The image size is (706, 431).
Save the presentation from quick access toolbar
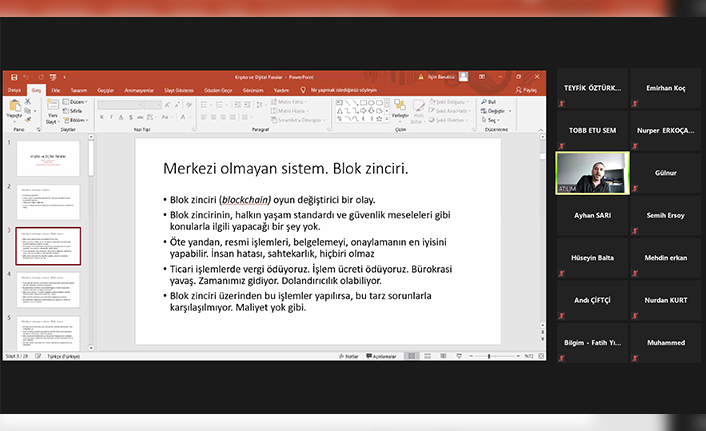click(x=14, y=77)
